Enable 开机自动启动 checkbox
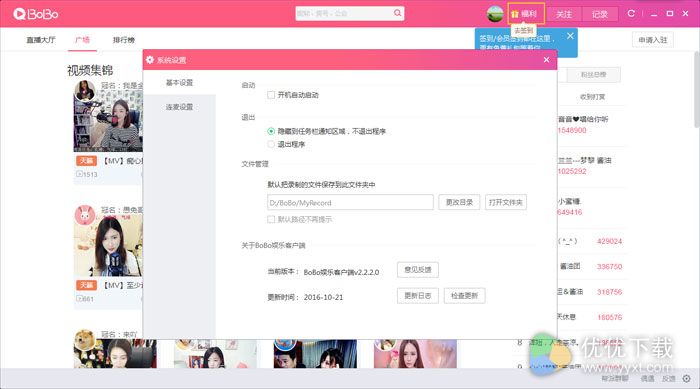The width and height of the screenshot is (700, 389). (x=271, y=95)
